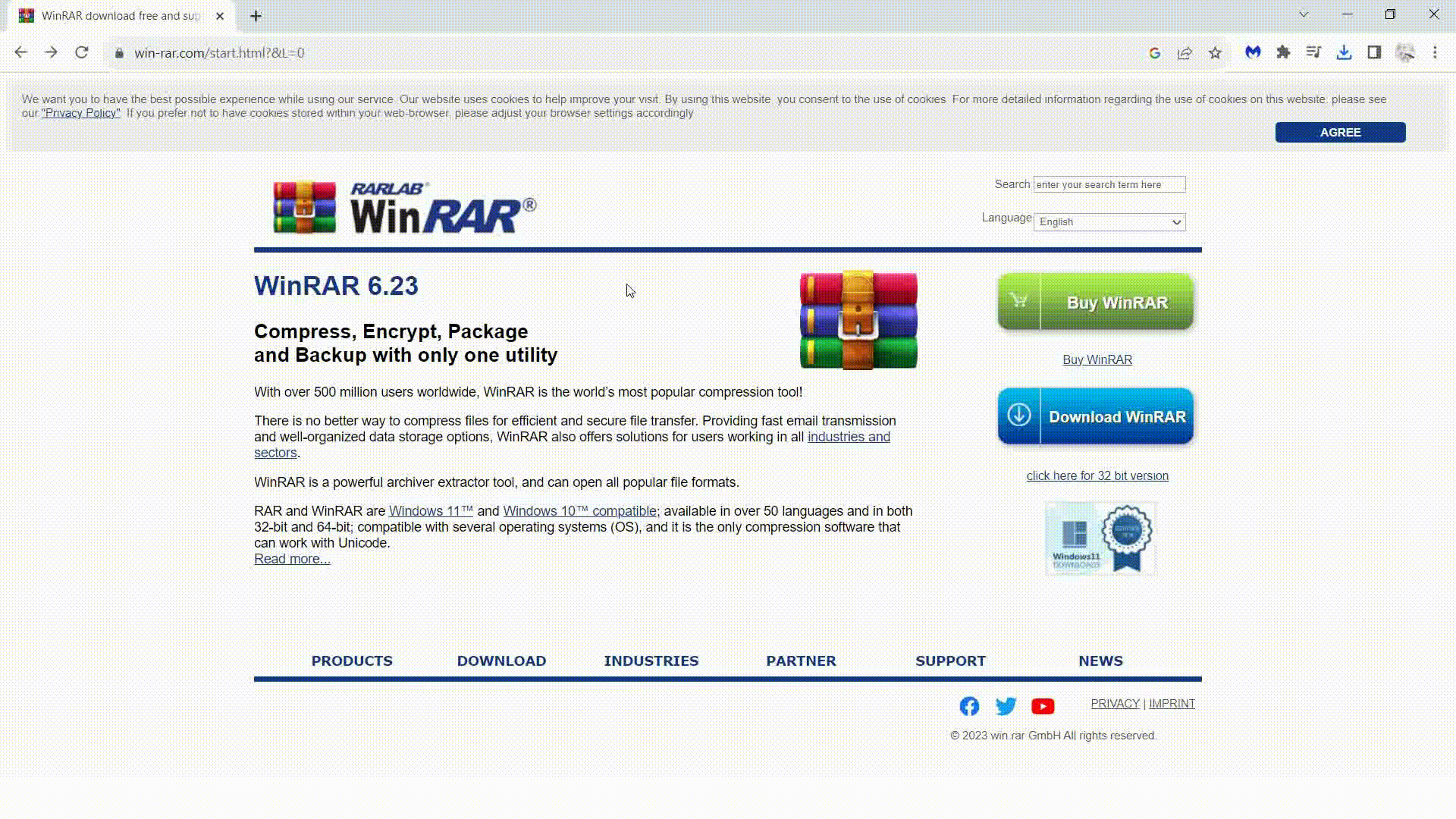Expand the Language dropdown
Image resolution: width=1456 pixels, height=819 pixels.
[x=1109, y=222]
